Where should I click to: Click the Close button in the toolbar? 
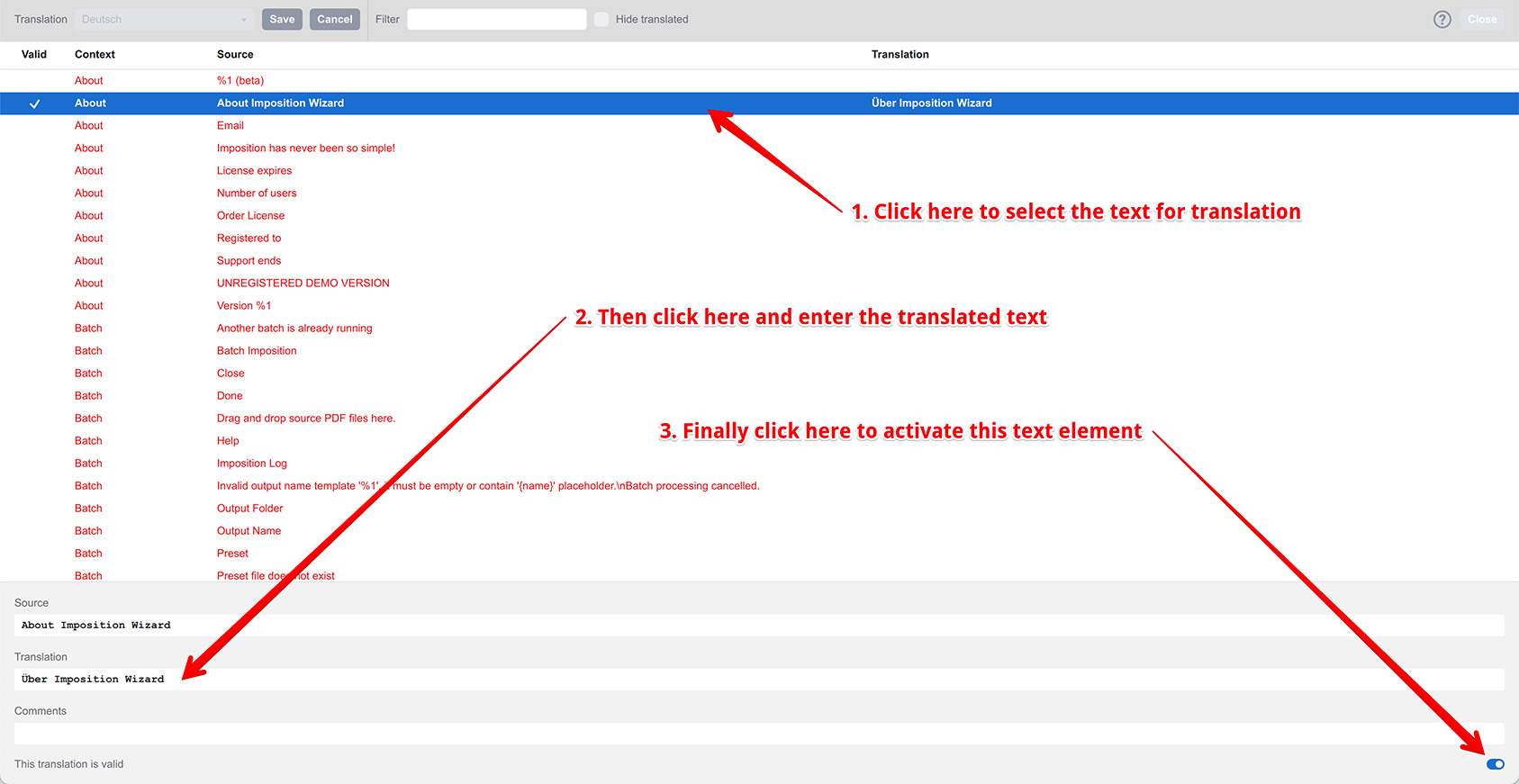point(1482,19)
